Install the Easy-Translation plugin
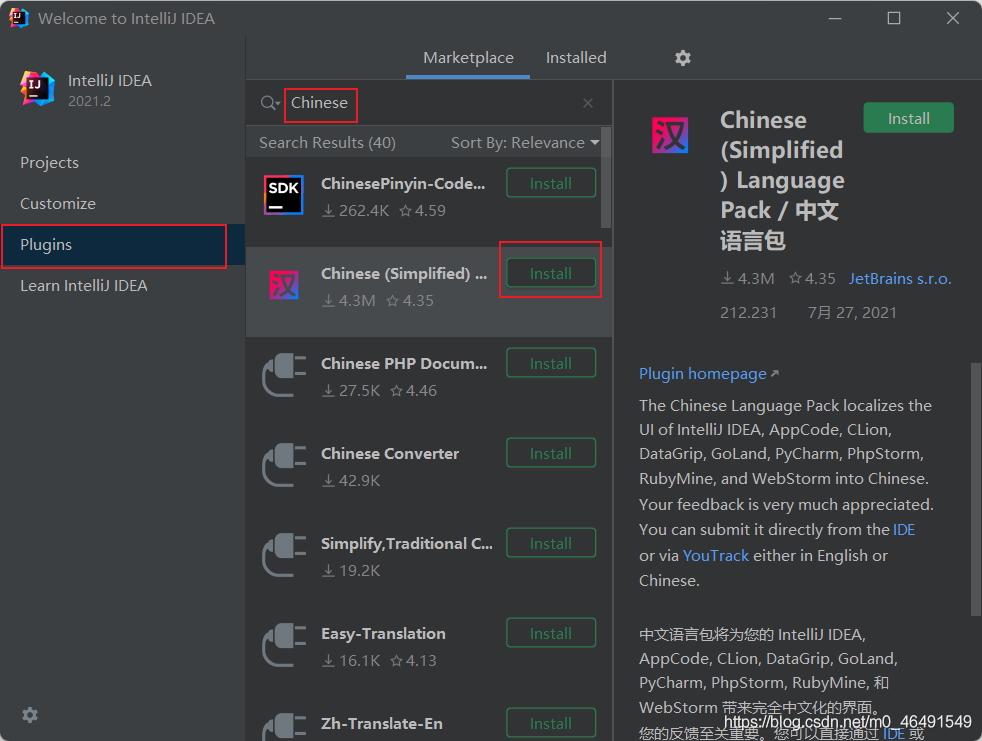This screenshot has width=982, height=741. click(x=550, y=633)
